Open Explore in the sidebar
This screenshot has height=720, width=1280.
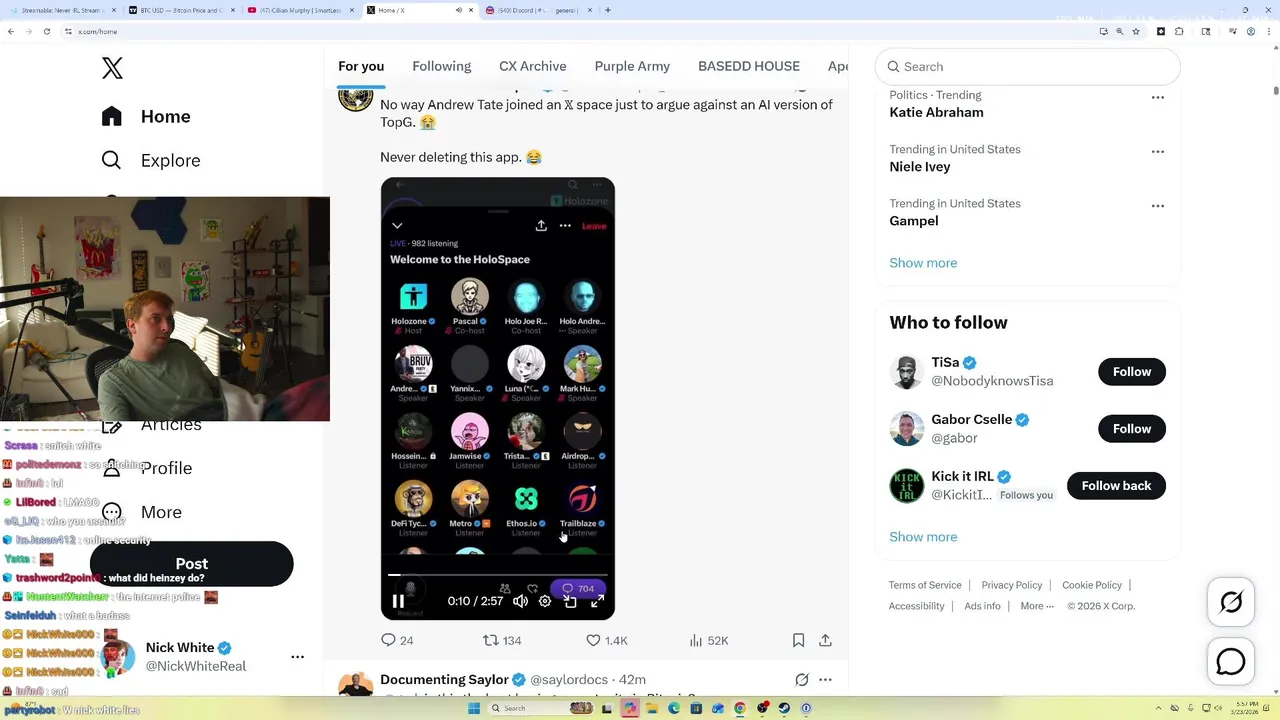(x=151, y=160)
